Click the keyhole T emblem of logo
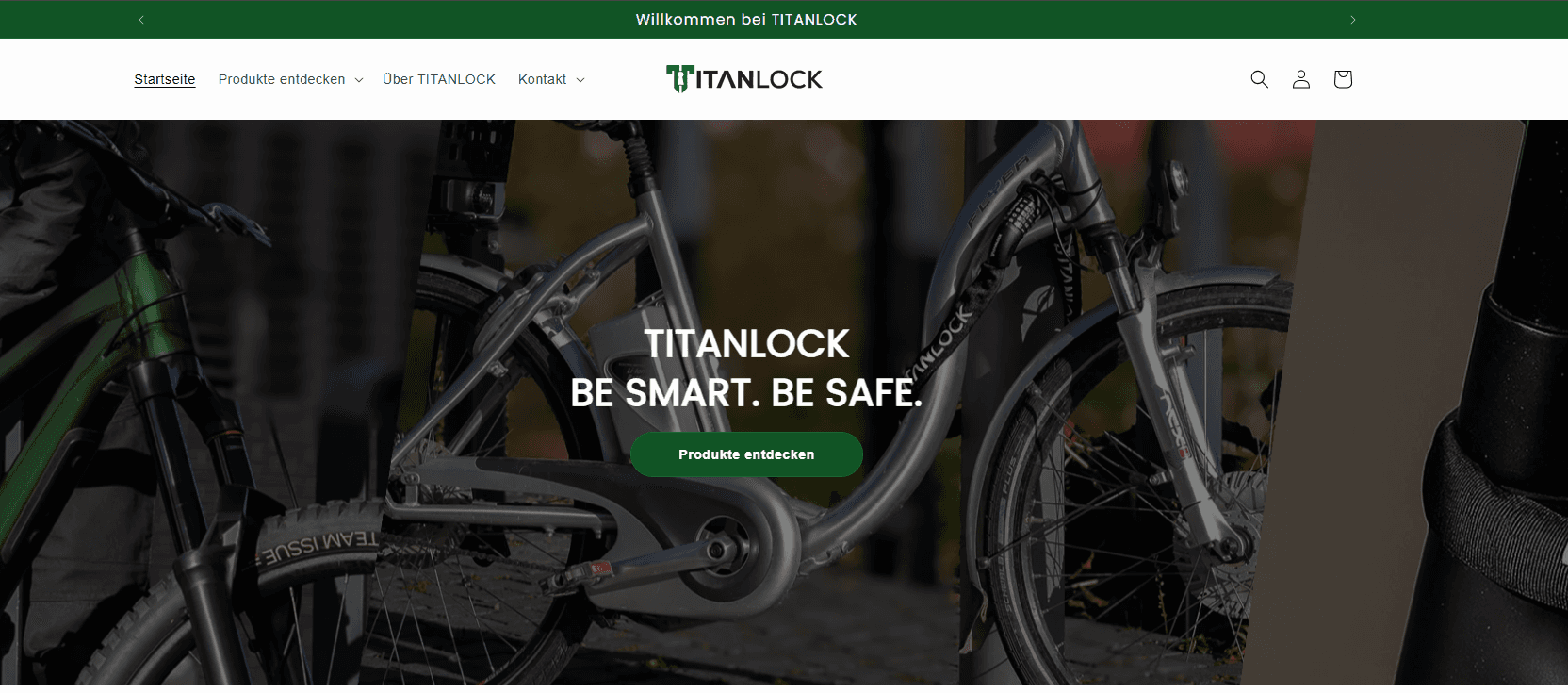The image size is (1568, 693). tap(679, 79)
